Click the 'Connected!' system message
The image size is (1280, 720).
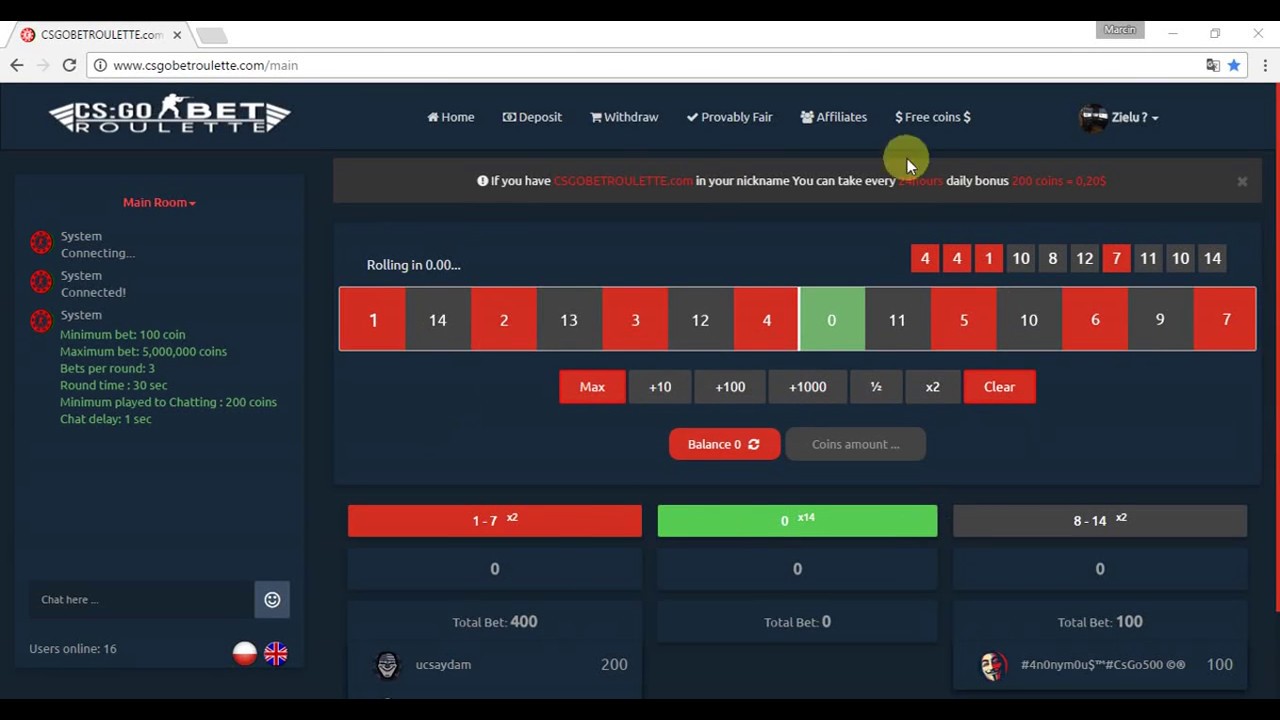(x=93, y=292)
